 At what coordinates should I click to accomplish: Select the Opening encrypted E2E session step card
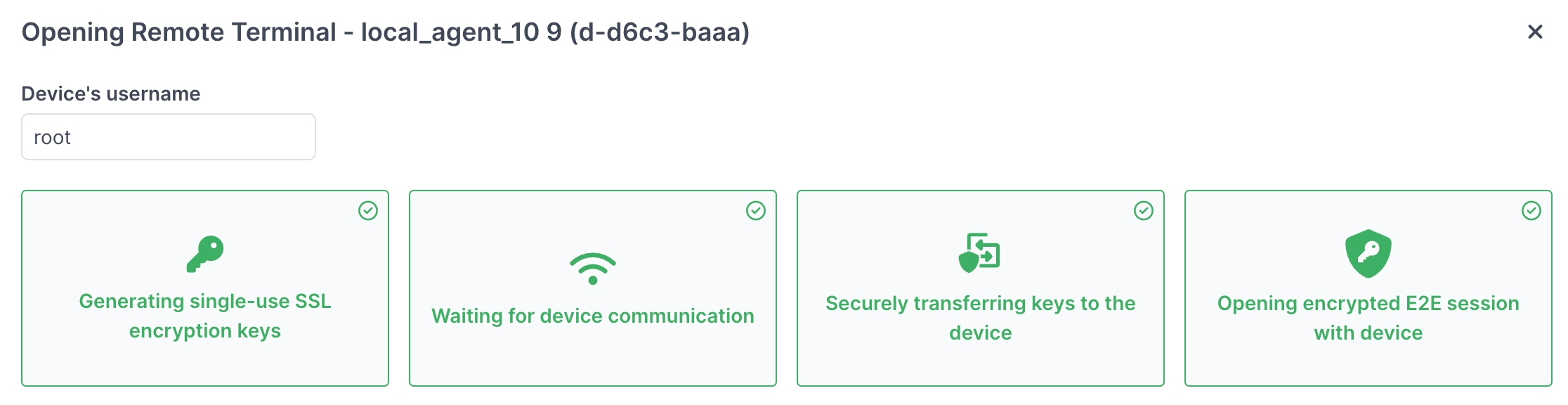[x=1368, y=362]
